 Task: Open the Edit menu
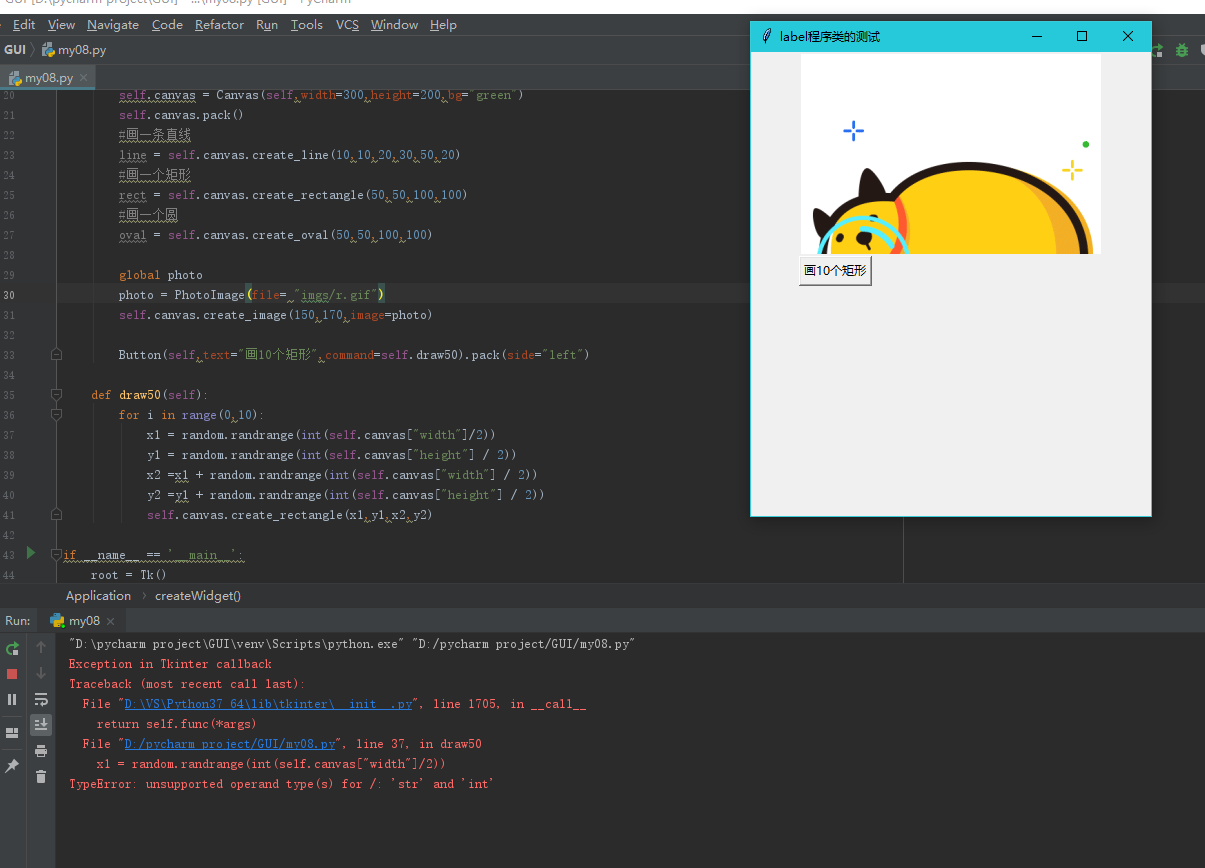(24, 25)
